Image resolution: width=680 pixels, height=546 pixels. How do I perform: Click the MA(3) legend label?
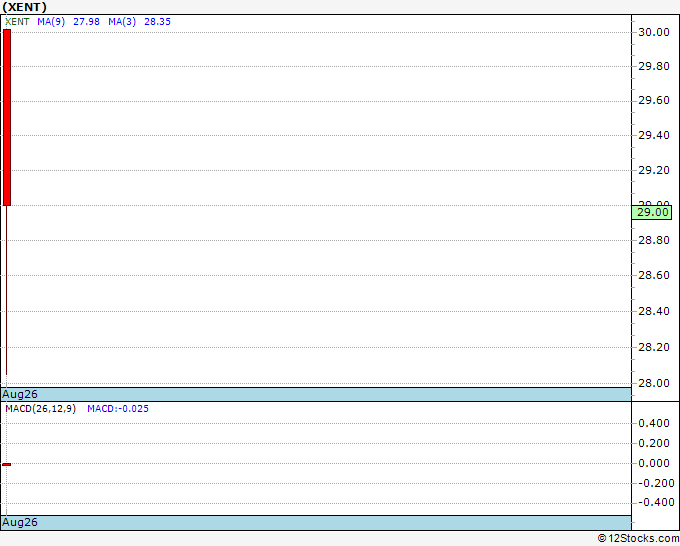[x=122, y=22]
